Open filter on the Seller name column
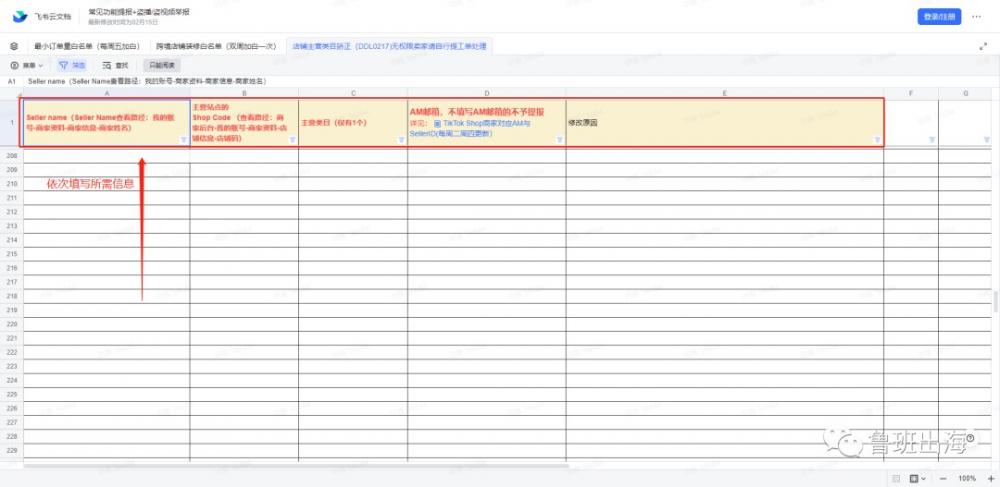 184,140
